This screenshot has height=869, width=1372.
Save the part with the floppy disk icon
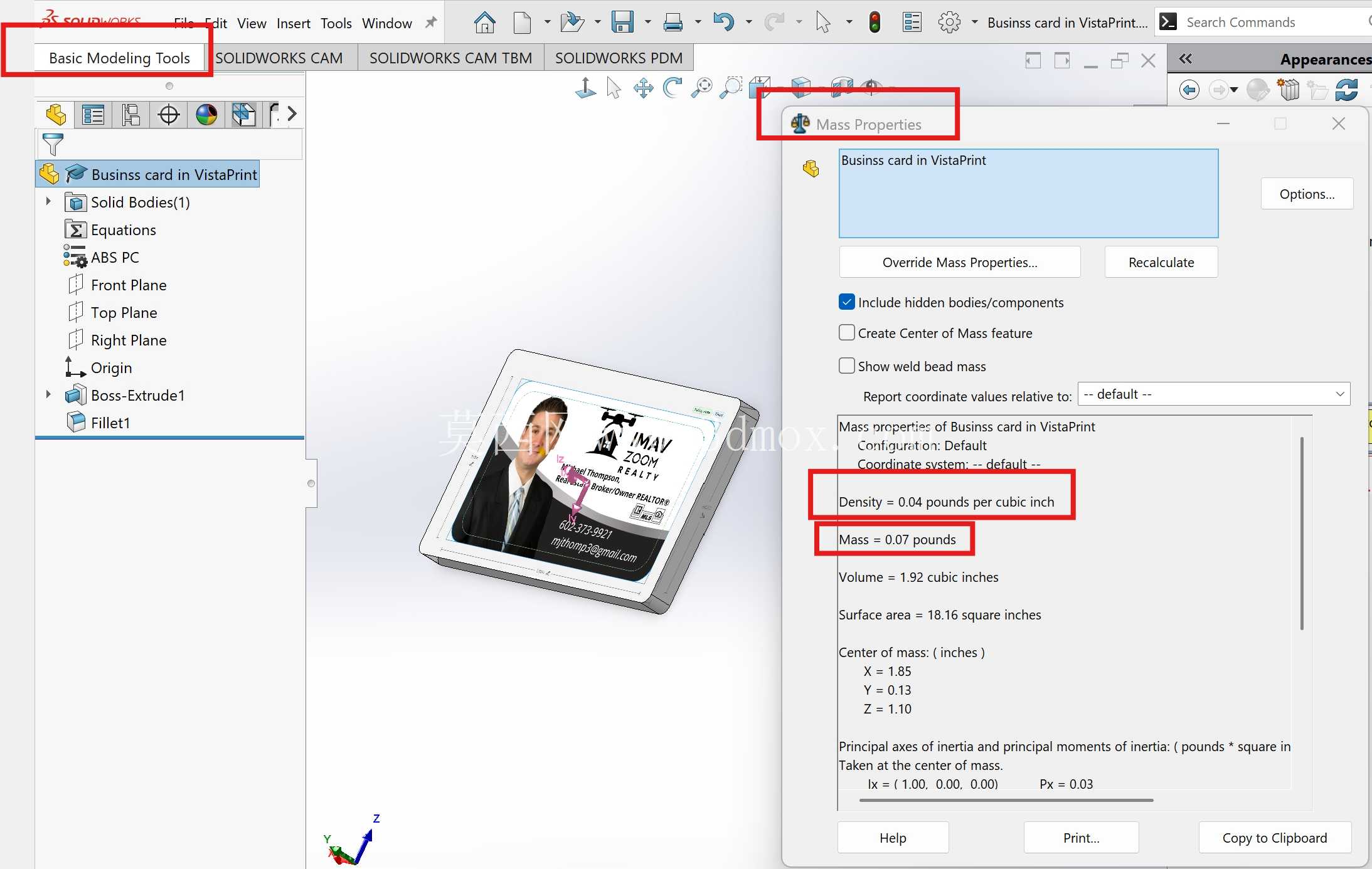tap(622, 23)
